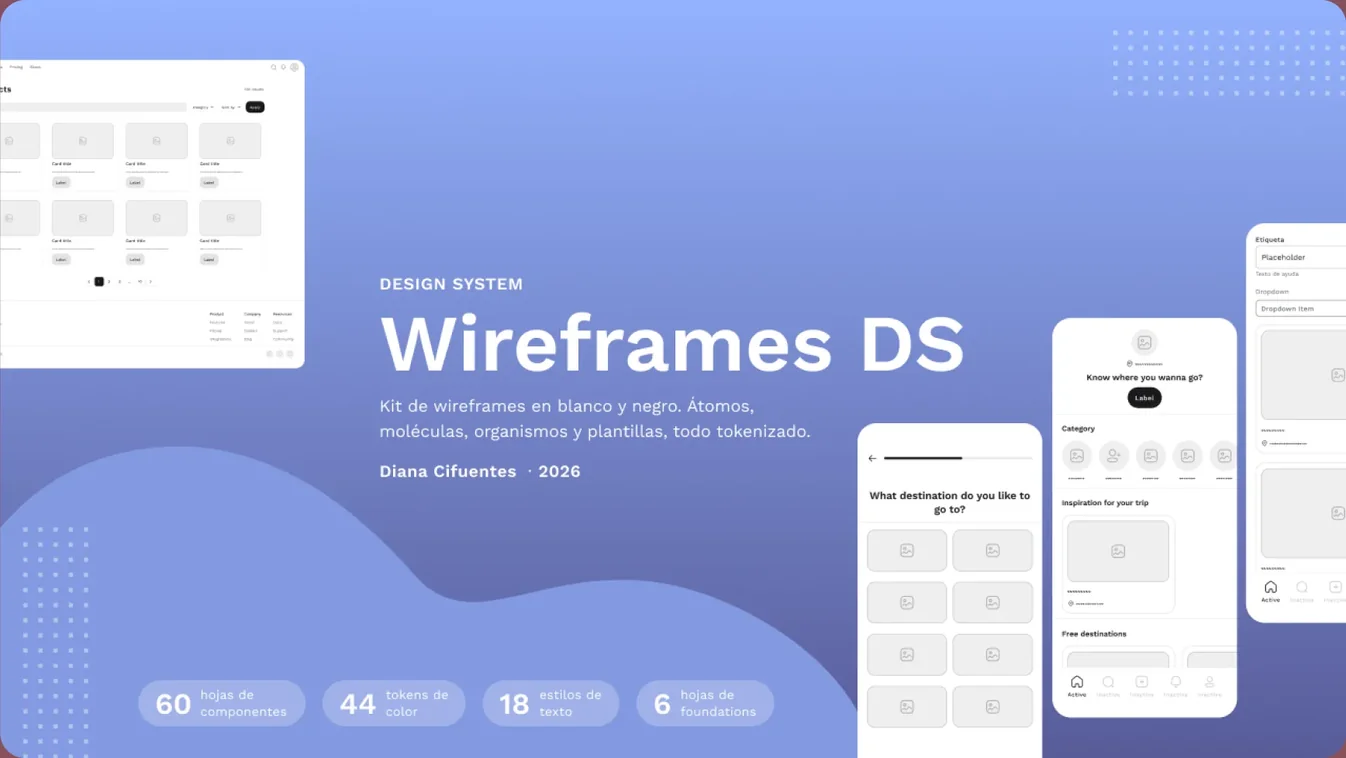Click the '18 estilos de texto' stat pill
The image size is (1346, 758).
tap(551, 703)
